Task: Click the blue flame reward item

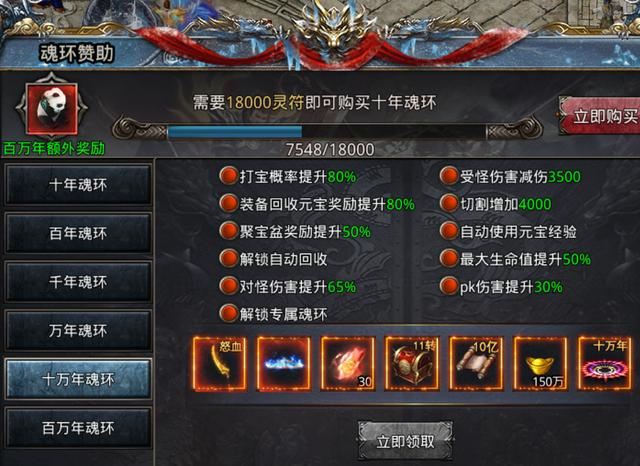Action: (x=284, y=364)
